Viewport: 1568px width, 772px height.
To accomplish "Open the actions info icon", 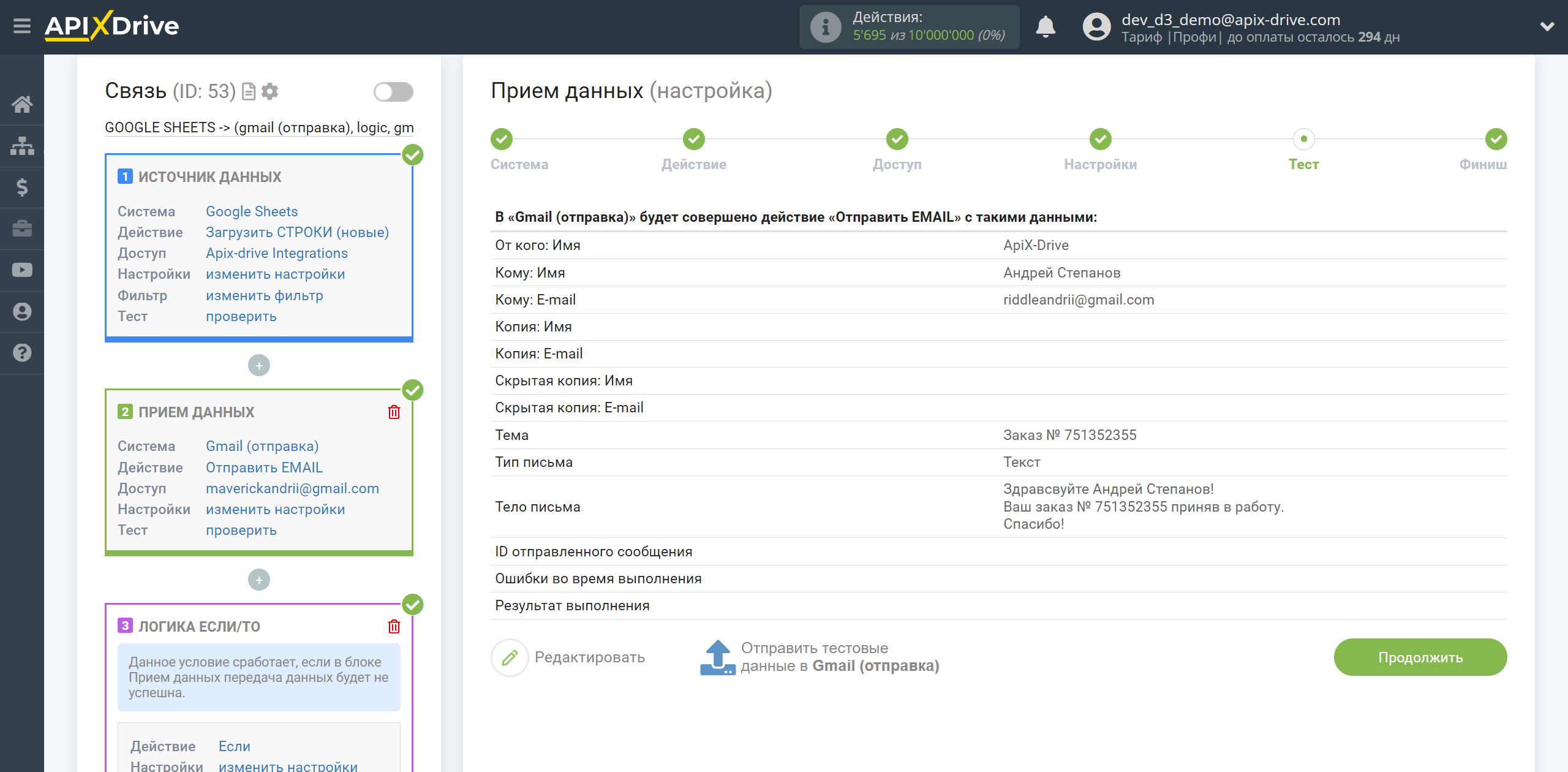I will coord(825,27).
